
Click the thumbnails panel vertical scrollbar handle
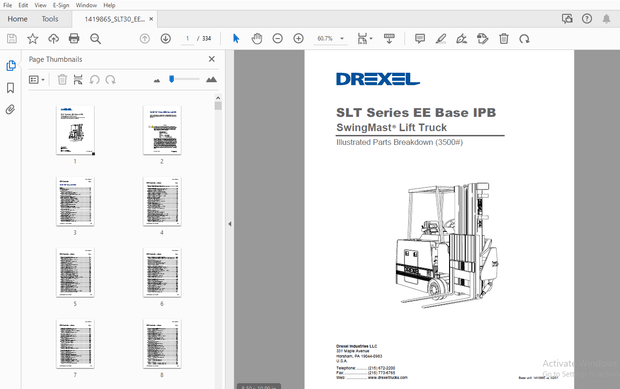pyautogui.click(x=218, y=106)
